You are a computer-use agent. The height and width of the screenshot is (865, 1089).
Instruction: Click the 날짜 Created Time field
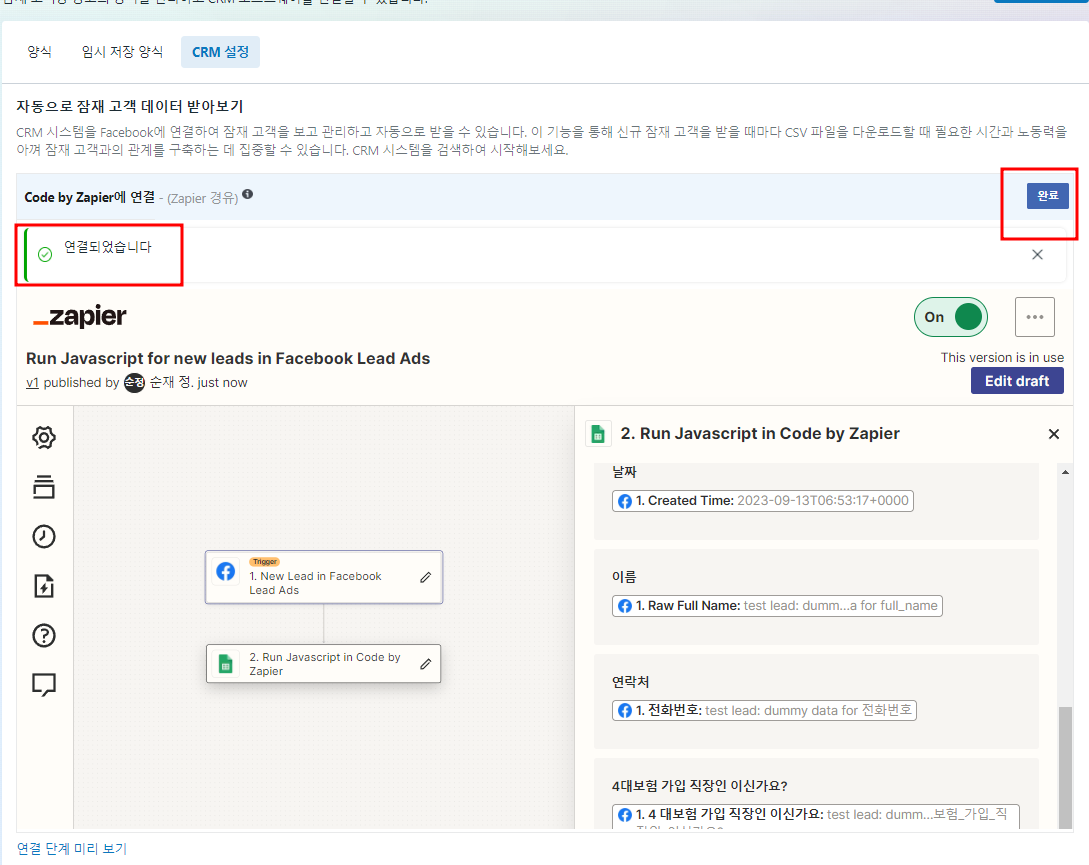(x=763, y=501)
